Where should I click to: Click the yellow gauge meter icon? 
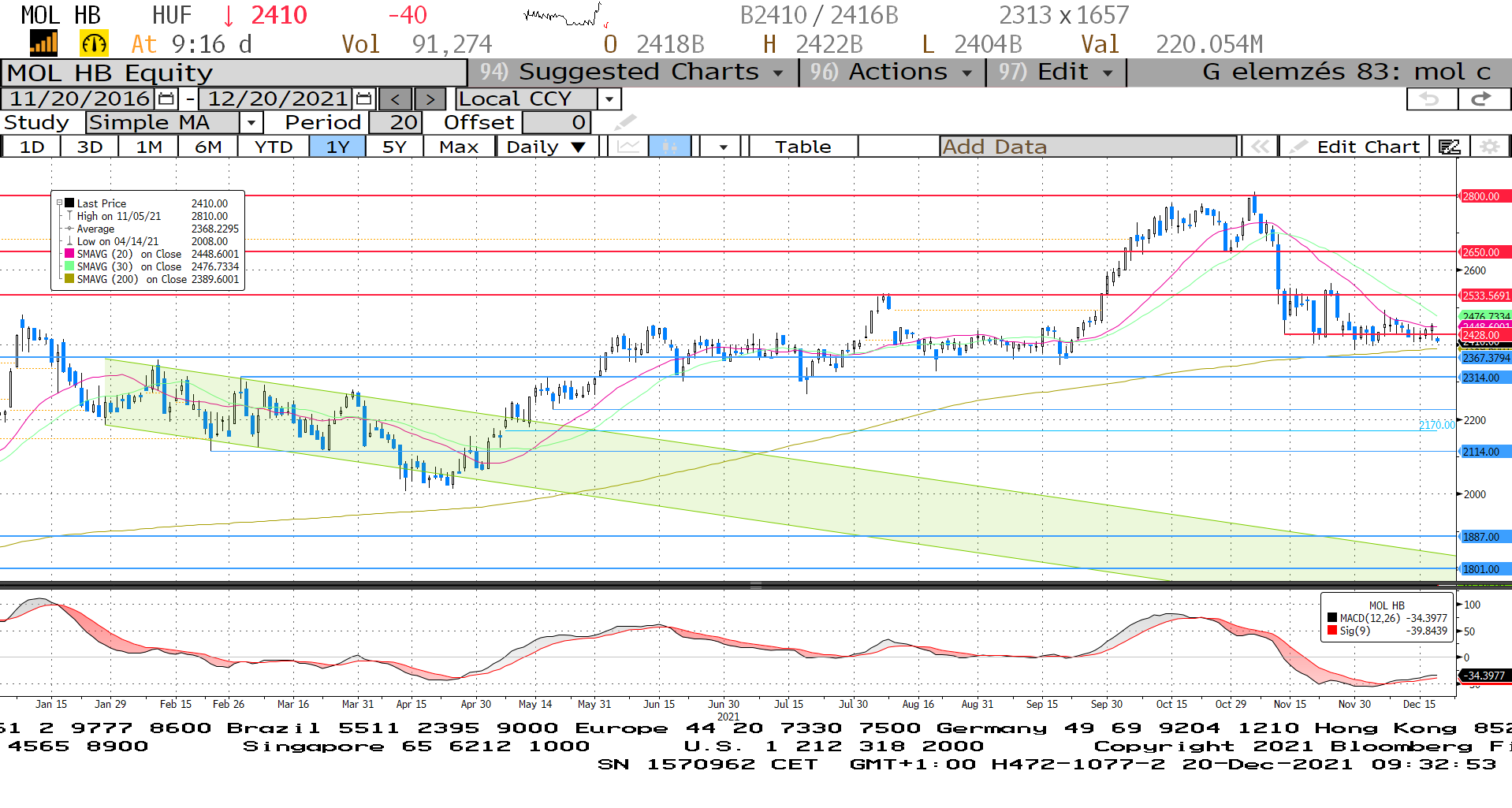[94, 43]
